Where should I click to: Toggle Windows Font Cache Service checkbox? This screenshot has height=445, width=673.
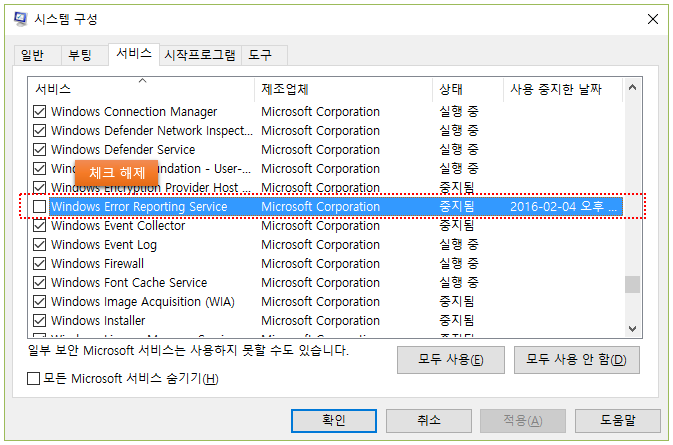coord(39,282)
